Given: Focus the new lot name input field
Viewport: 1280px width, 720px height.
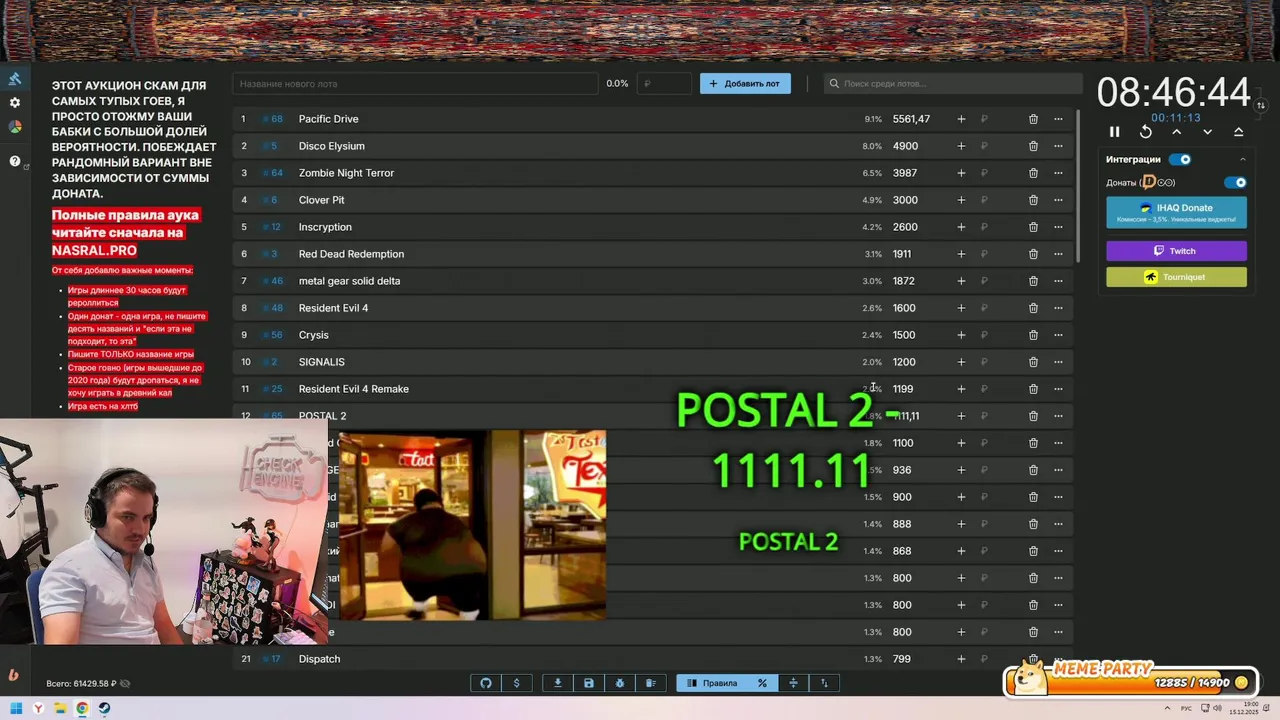Looking at the screenshot, I should coord(416,84).
